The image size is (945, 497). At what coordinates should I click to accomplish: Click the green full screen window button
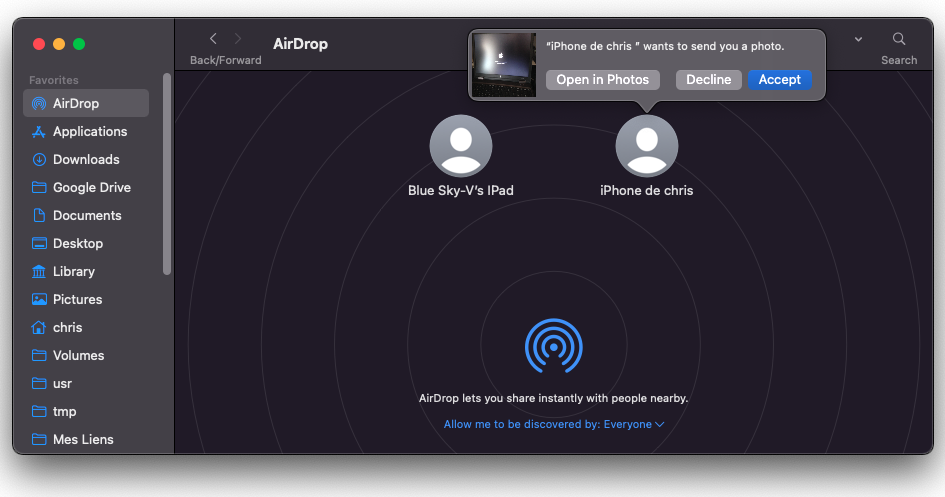(x=79, y=44)
